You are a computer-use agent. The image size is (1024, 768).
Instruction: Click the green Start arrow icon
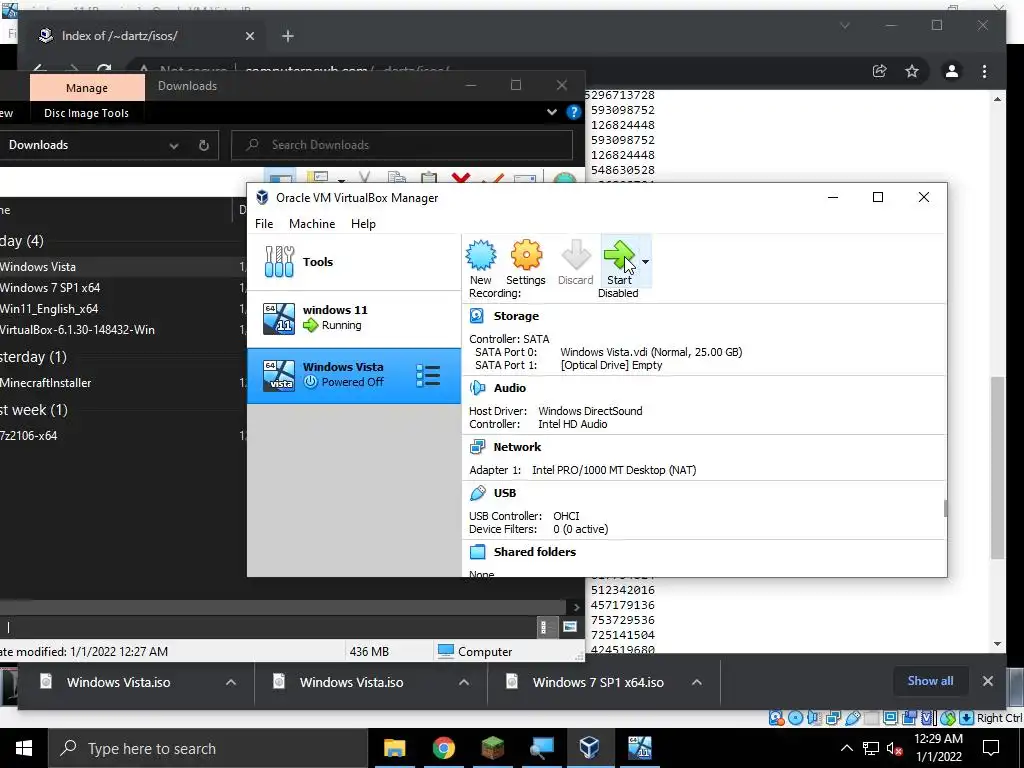pyautogui.click(x=618, y=255)
